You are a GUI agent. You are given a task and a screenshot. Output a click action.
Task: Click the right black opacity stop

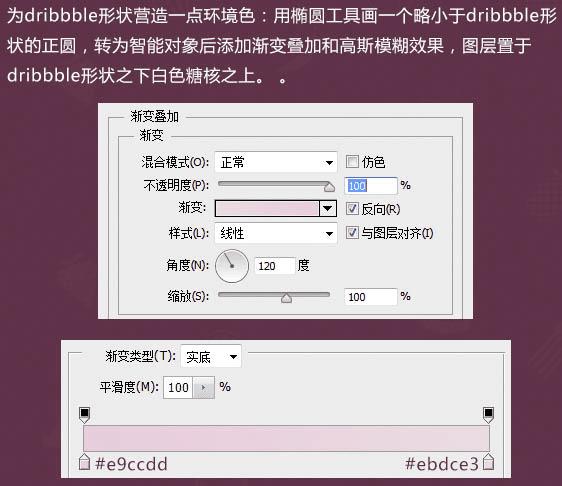(x=489, y=414)
